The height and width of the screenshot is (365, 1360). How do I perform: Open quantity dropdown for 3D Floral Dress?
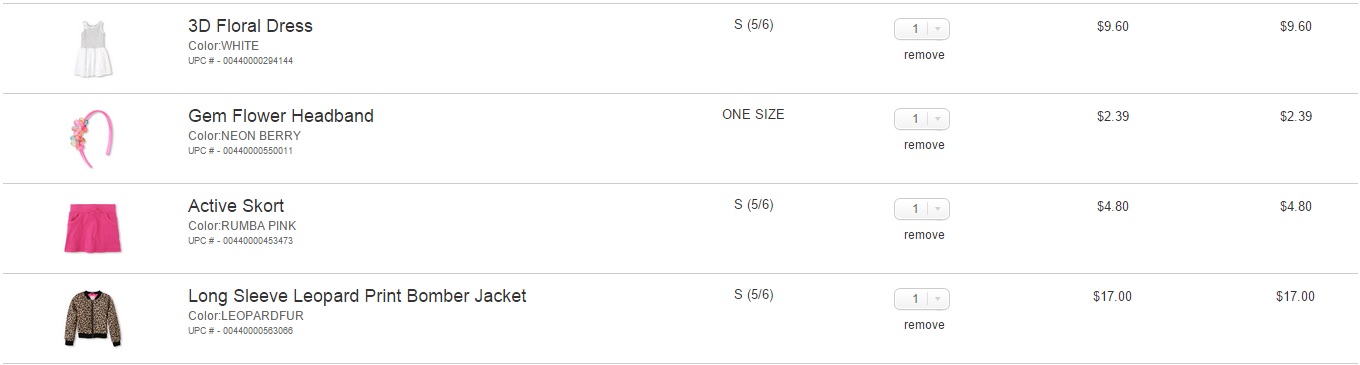click(x=921, y=29)
